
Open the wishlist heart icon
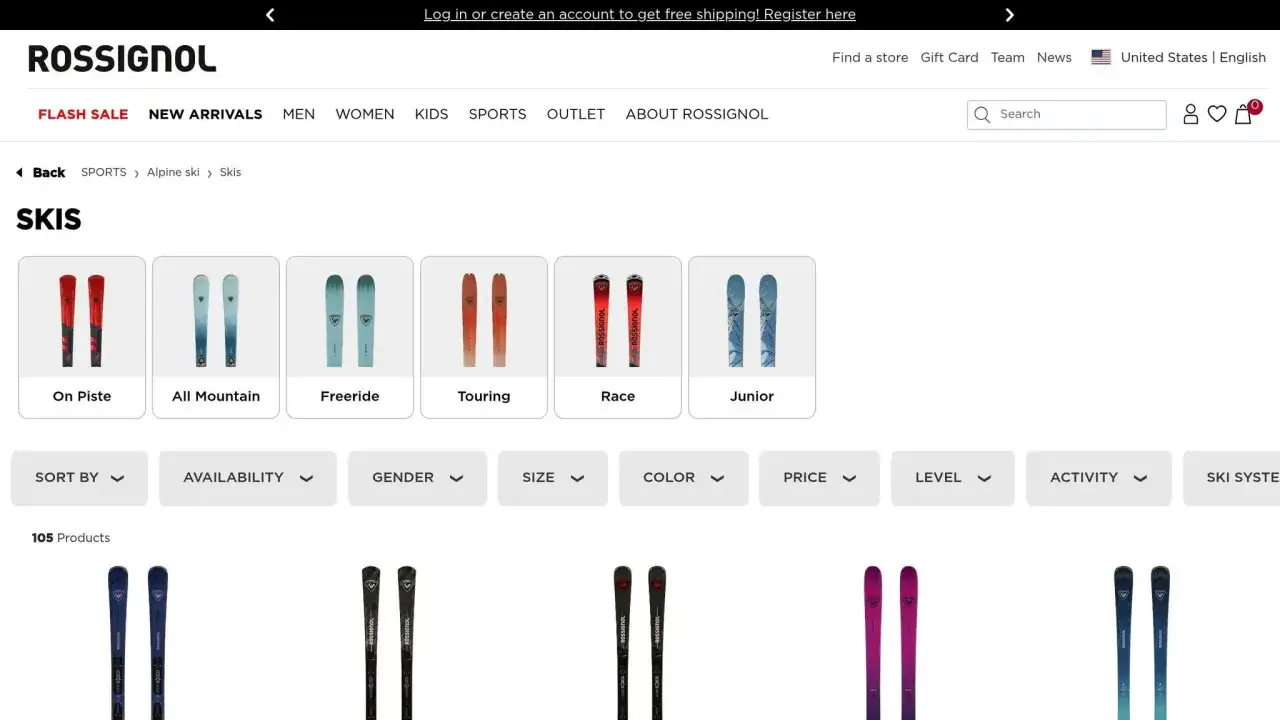coord(1217,114)
